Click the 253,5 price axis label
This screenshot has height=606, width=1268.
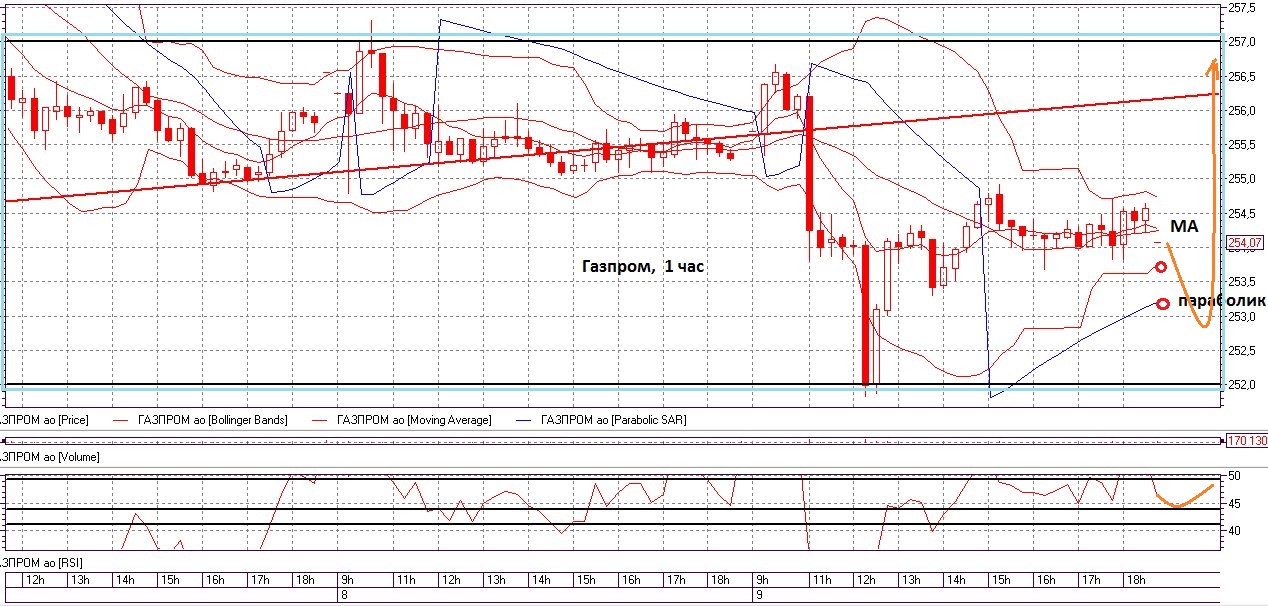1242,283
